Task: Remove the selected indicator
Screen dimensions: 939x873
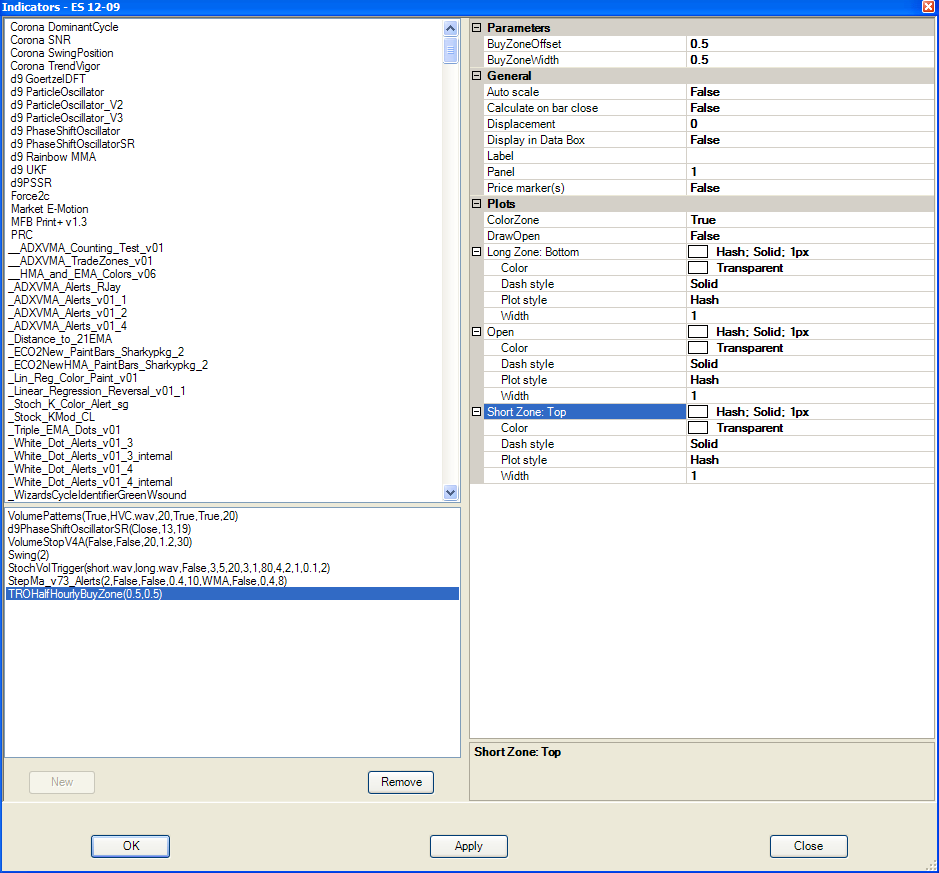Action: [401, 782]
